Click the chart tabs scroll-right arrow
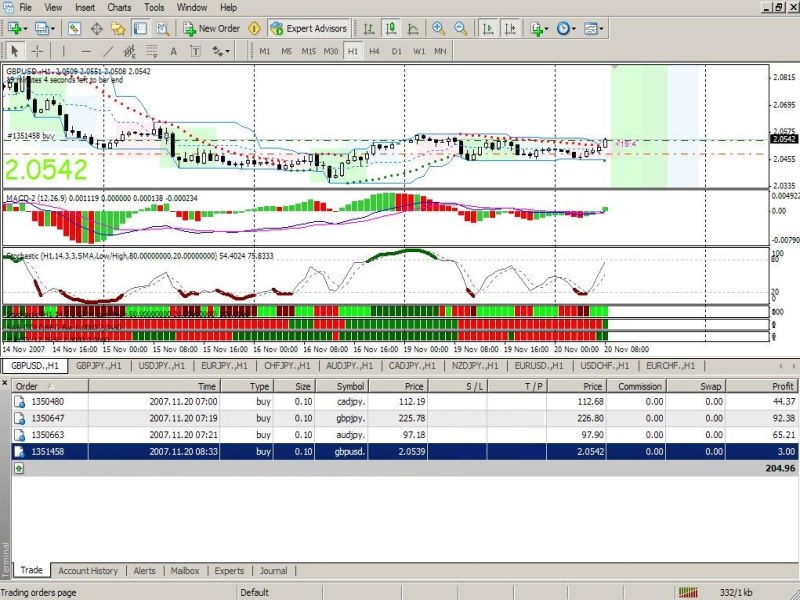 [793, 366]
